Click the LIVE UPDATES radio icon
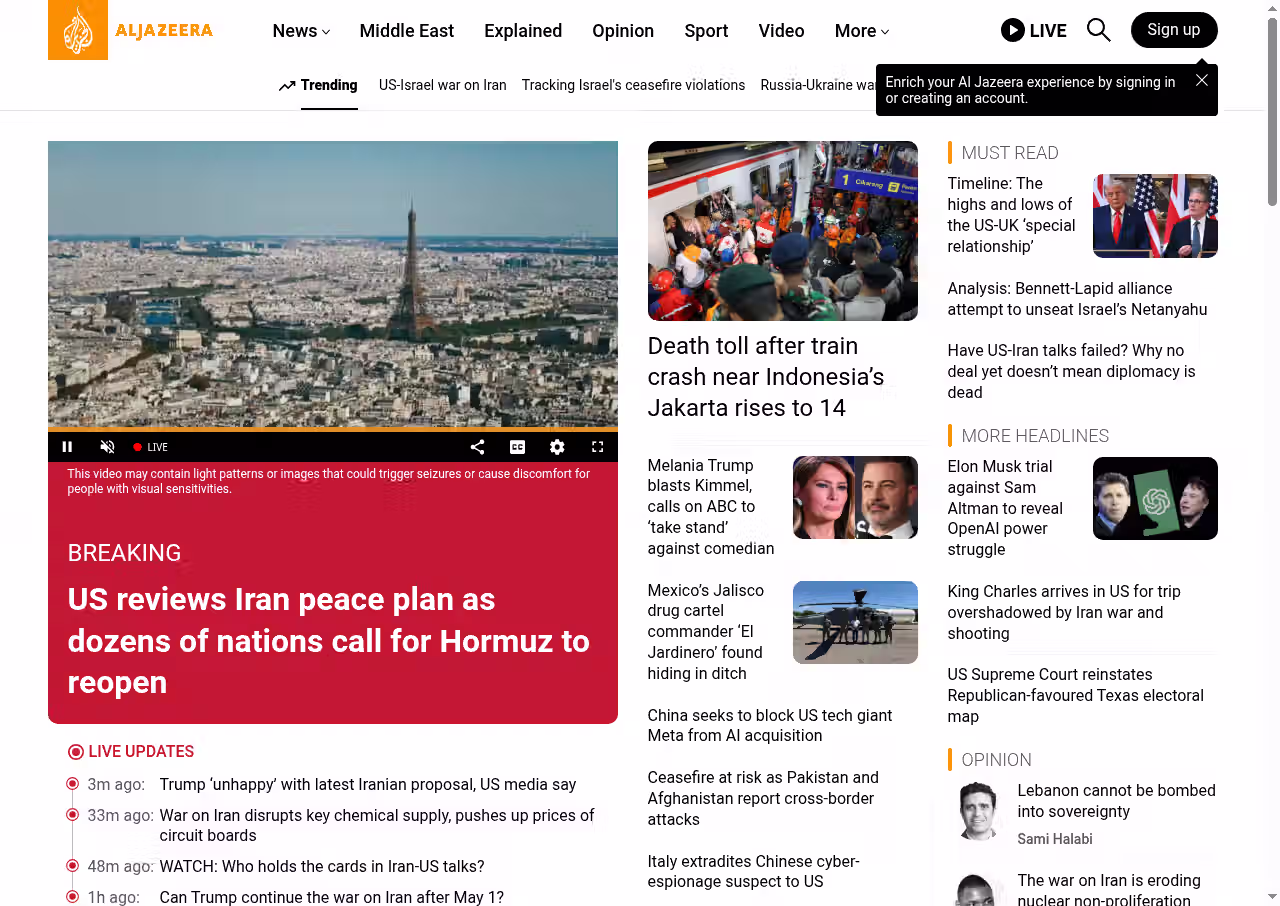Viewport: 1280px width, 906px height. pos(76,752)
